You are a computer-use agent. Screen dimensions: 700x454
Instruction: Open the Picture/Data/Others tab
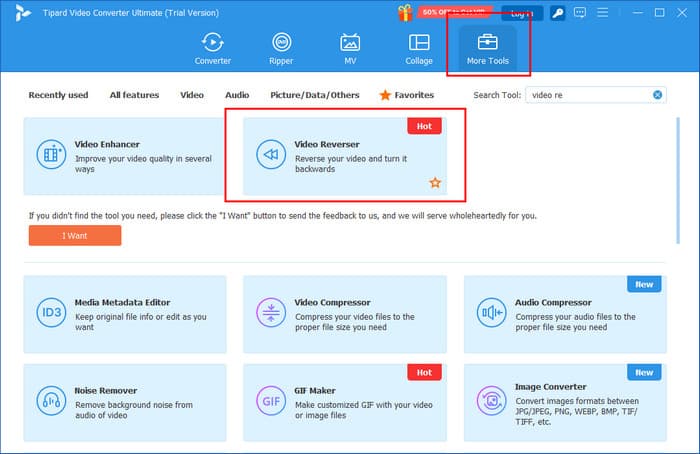pyautogui.click(x=313, y=95)
